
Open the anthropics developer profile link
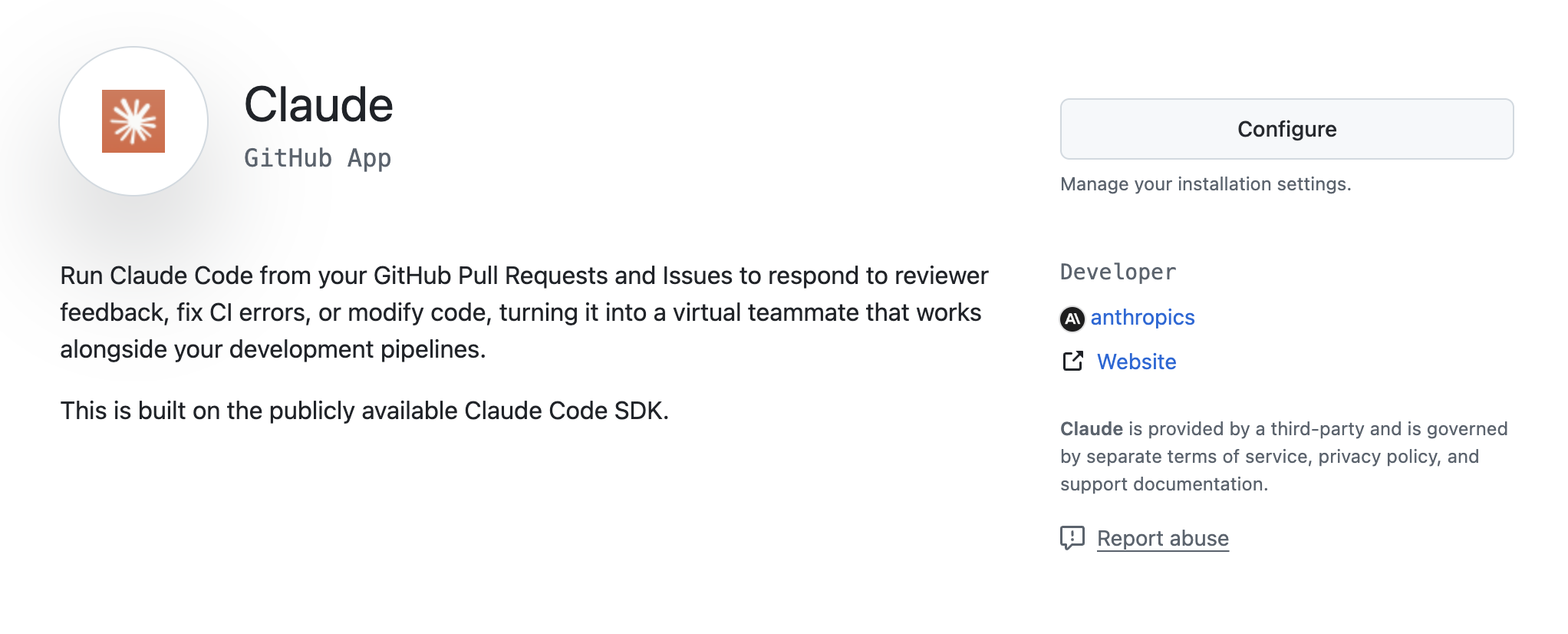(x=1142, y=318)
